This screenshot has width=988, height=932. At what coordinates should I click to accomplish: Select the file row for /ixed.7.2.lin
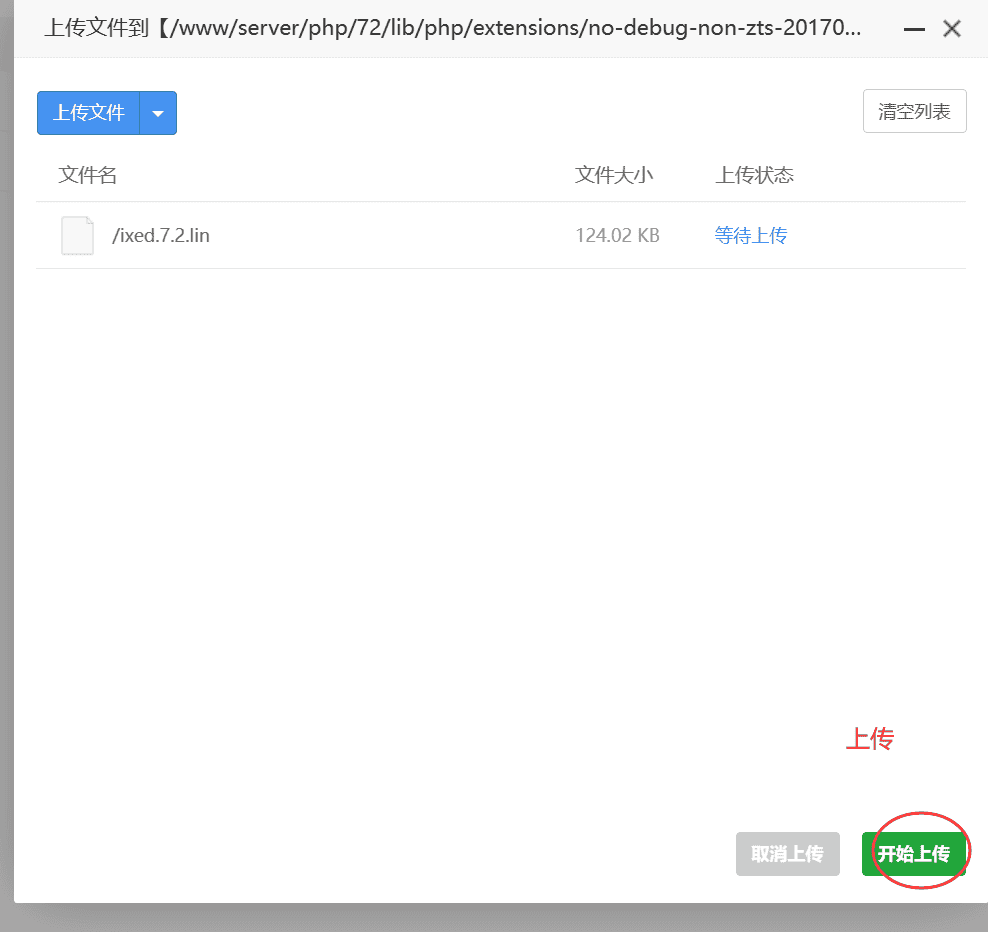400,235
